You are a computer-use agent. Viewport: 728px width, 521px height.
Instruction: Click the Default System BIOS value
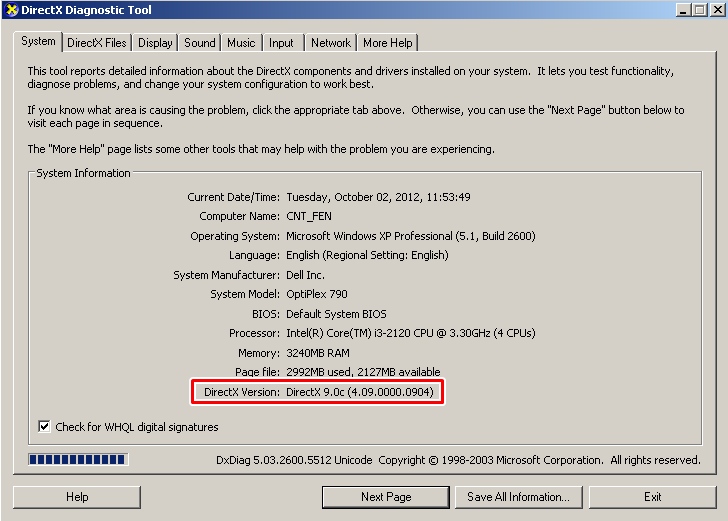click(336, 314)
